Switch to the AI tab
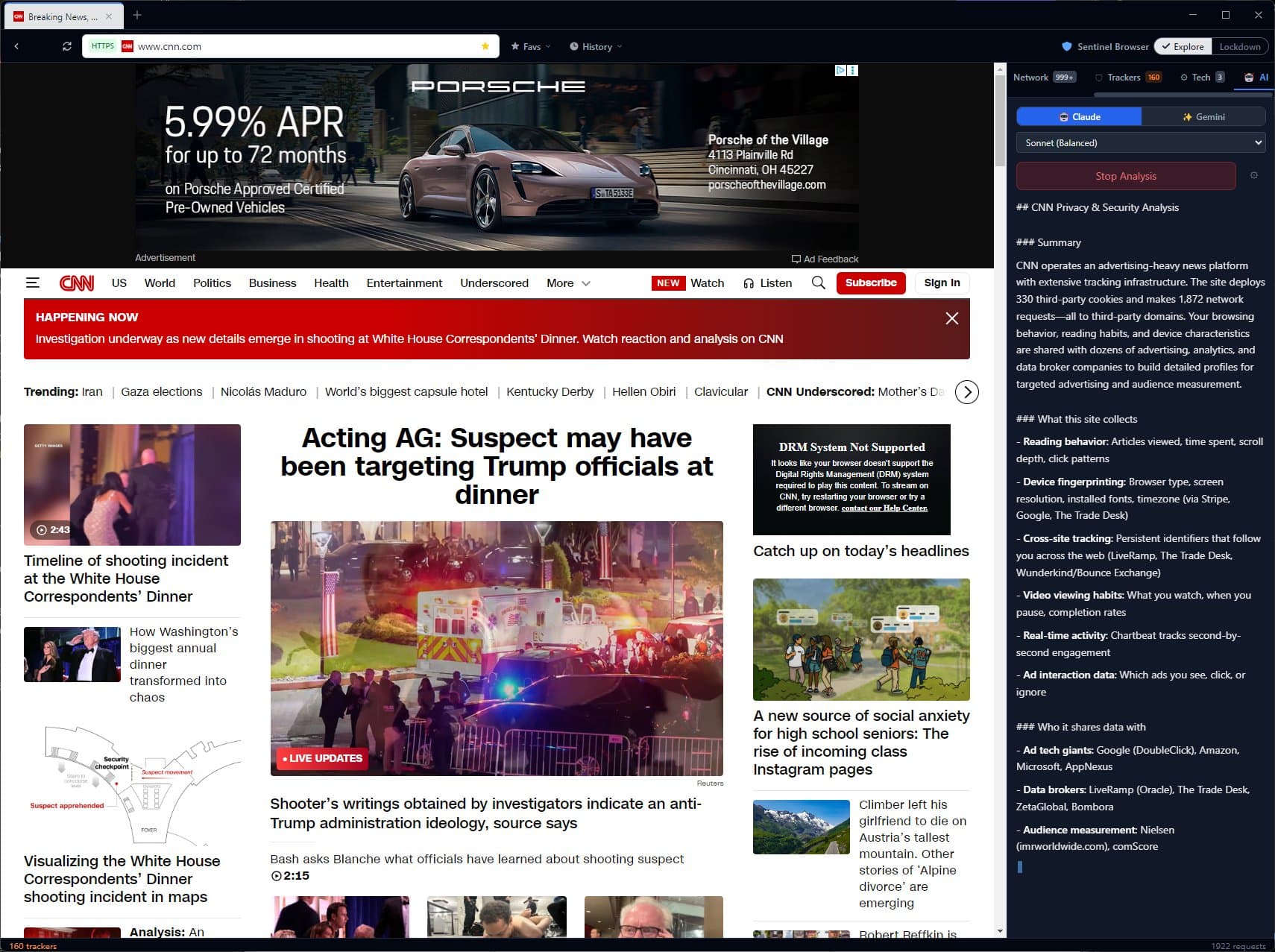 click(1256, 78)
